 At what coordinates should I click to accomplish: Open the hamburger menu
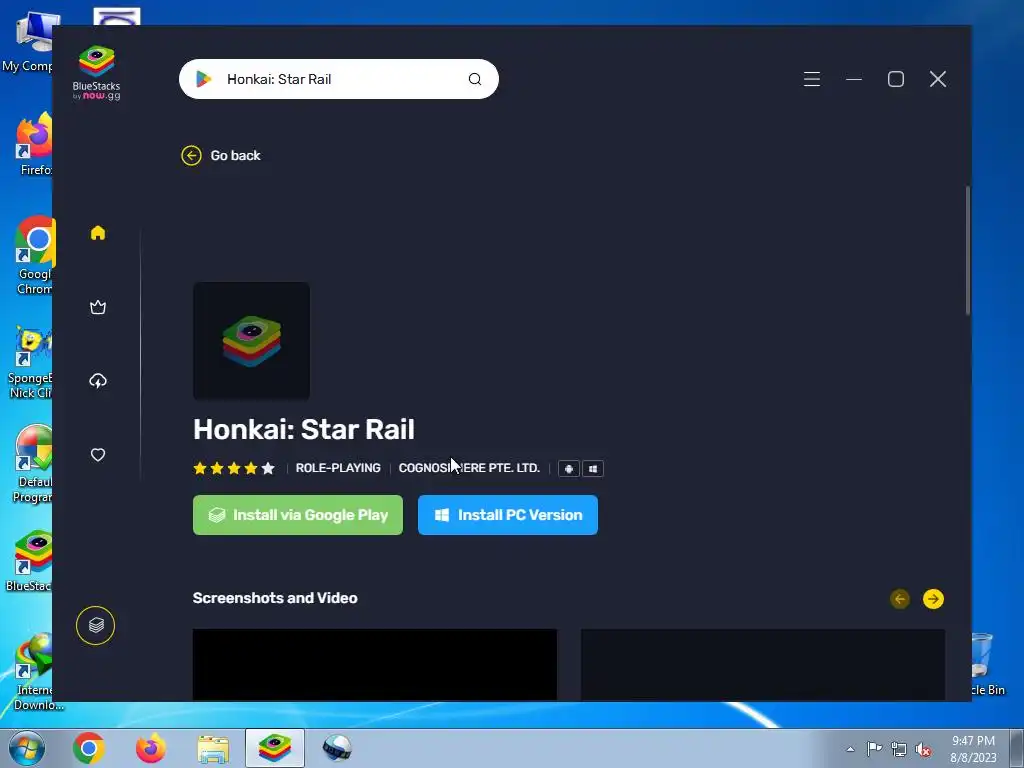pyautogui.click(x=812, y=79)
